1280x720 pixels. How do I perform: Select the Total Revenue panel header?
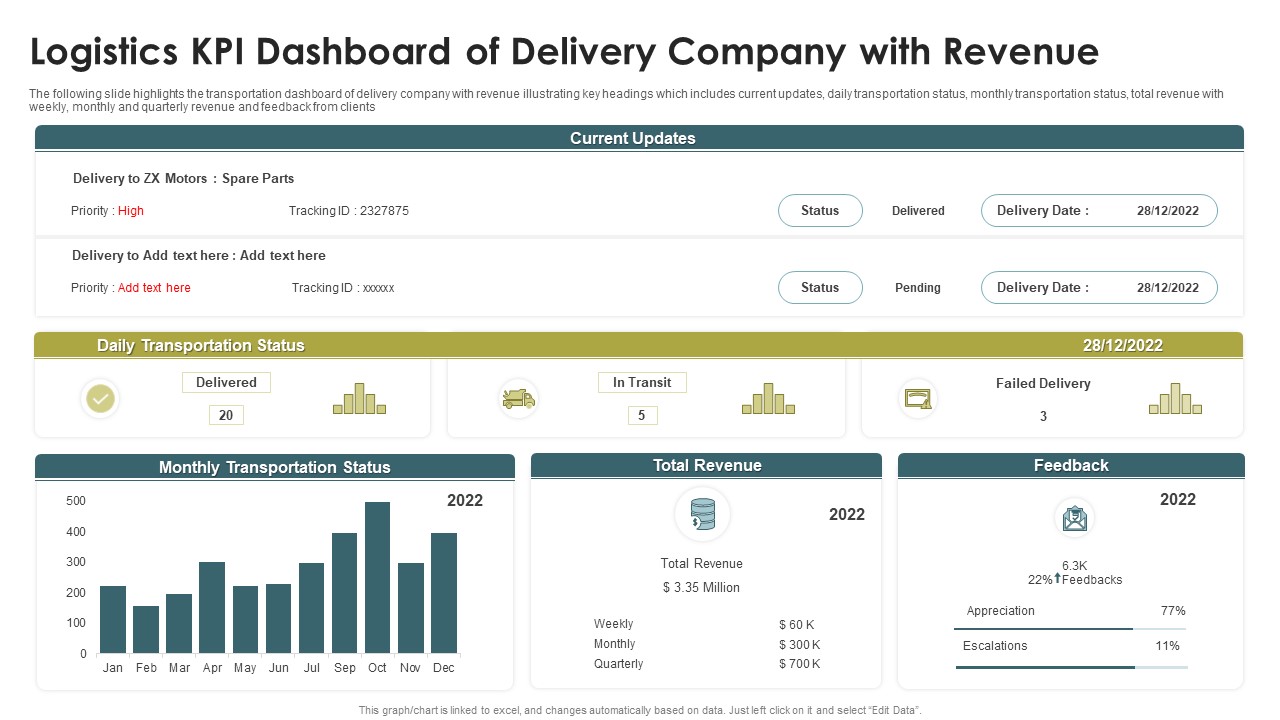coord(706,466)
